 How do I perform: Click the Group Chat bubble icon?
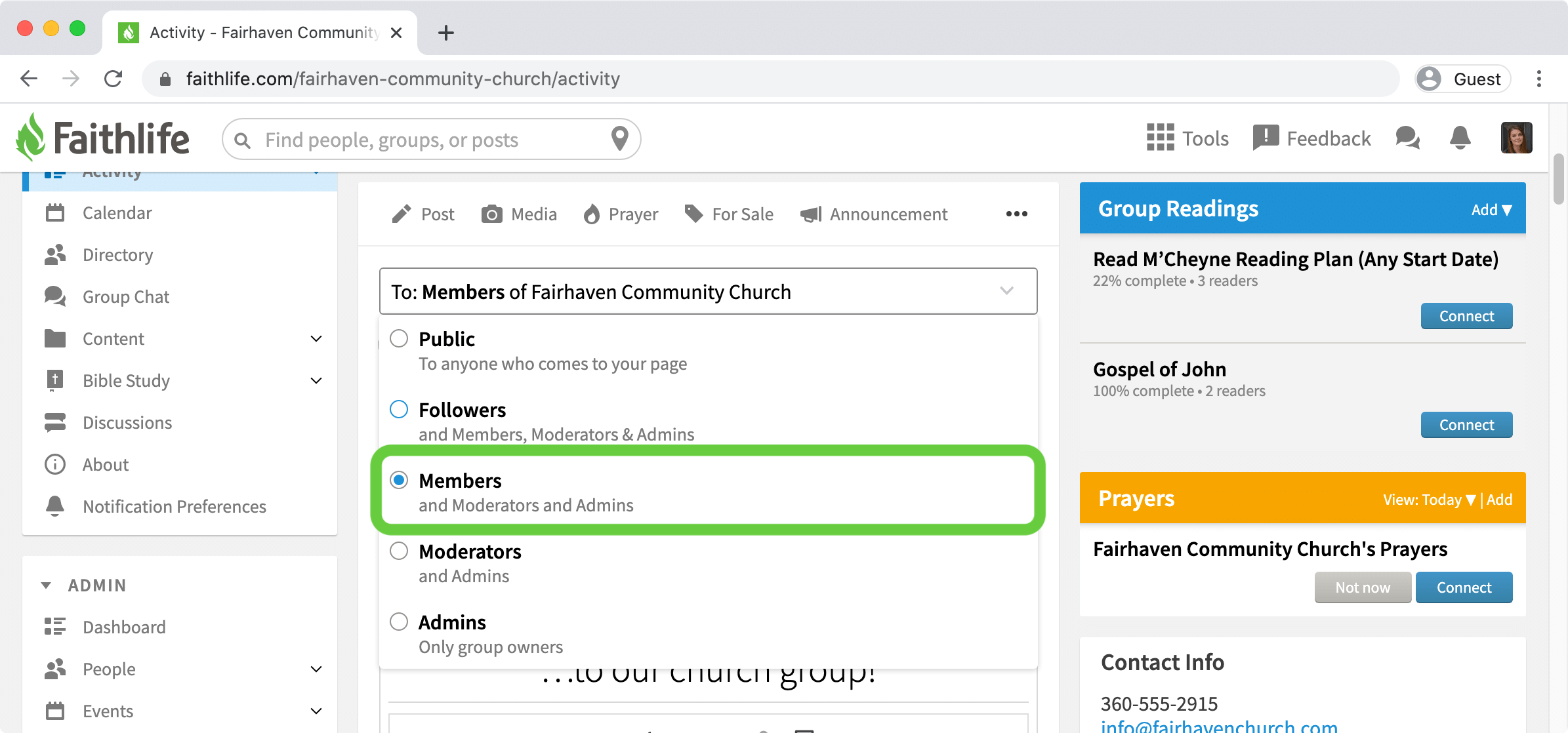[55, 296]
